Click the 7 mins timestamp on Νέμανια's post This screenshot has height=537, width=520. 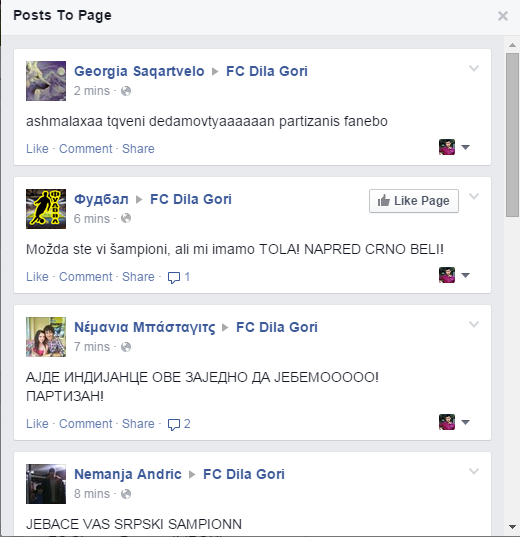tap(92, 347)
